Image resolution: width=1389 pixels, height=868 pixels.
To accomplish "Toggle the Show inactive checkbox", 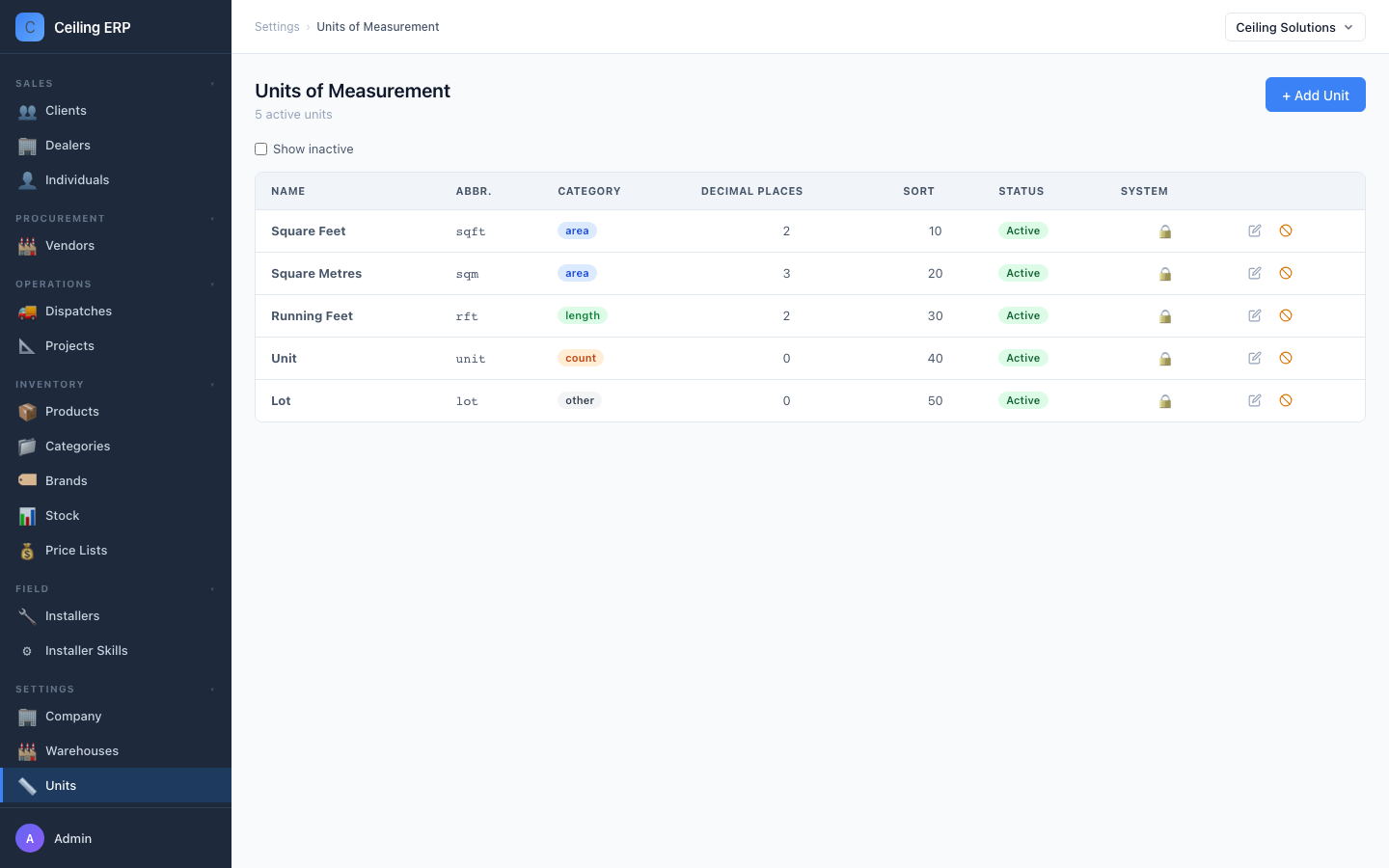I will (260, 149).
